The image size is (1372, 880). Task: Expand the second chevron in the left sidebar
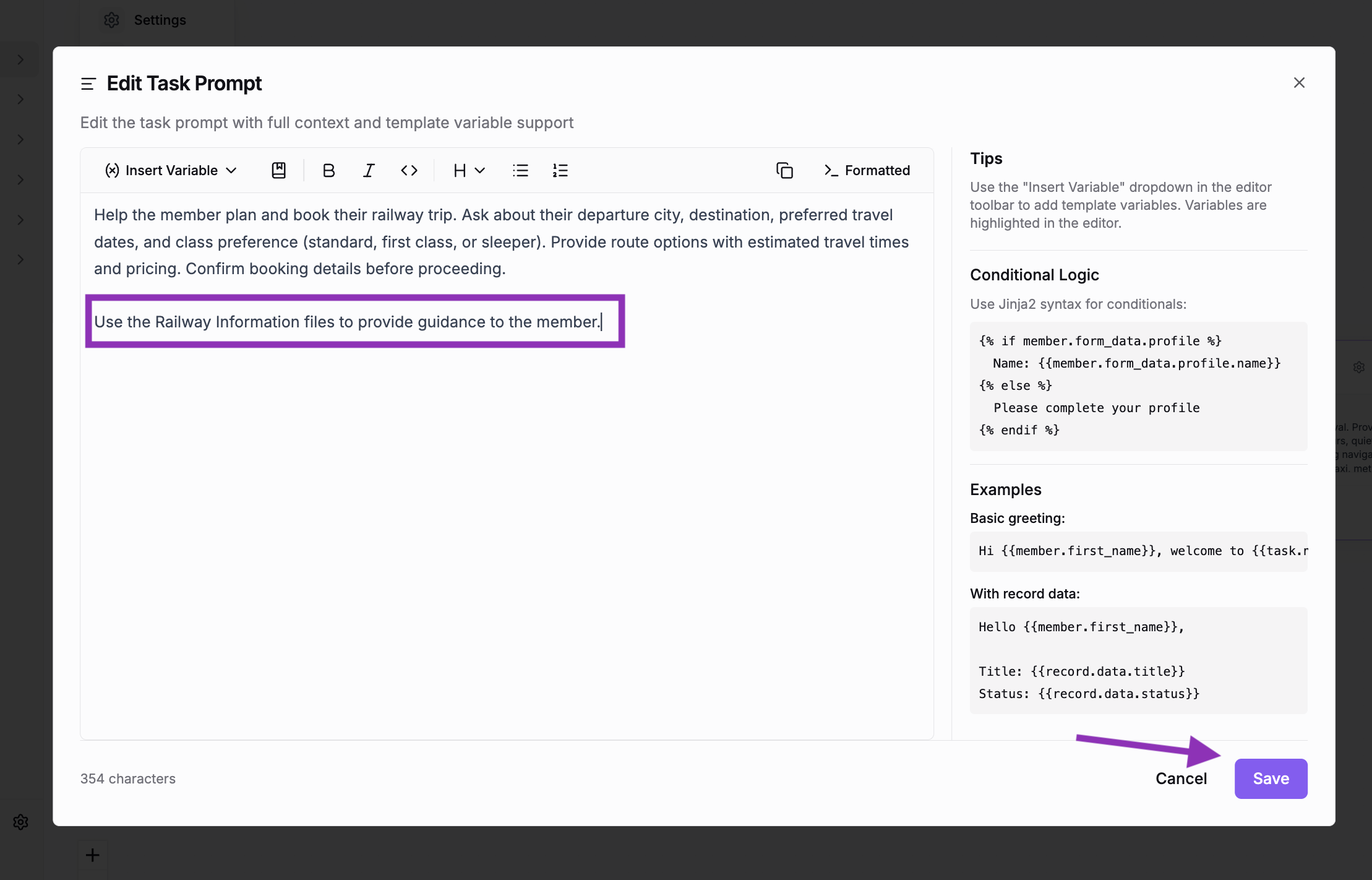coord(20,99)
